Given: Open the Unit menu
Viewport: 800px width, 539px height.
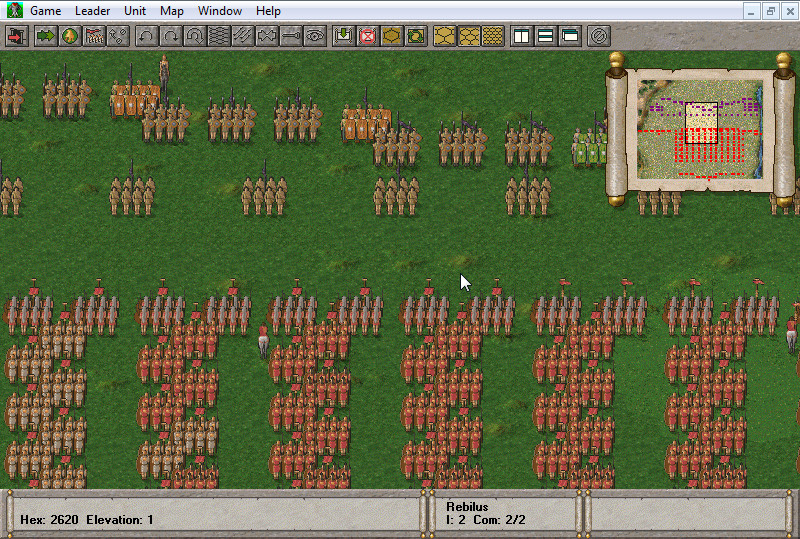Looking at the screenshot, I should coord(135,11).
